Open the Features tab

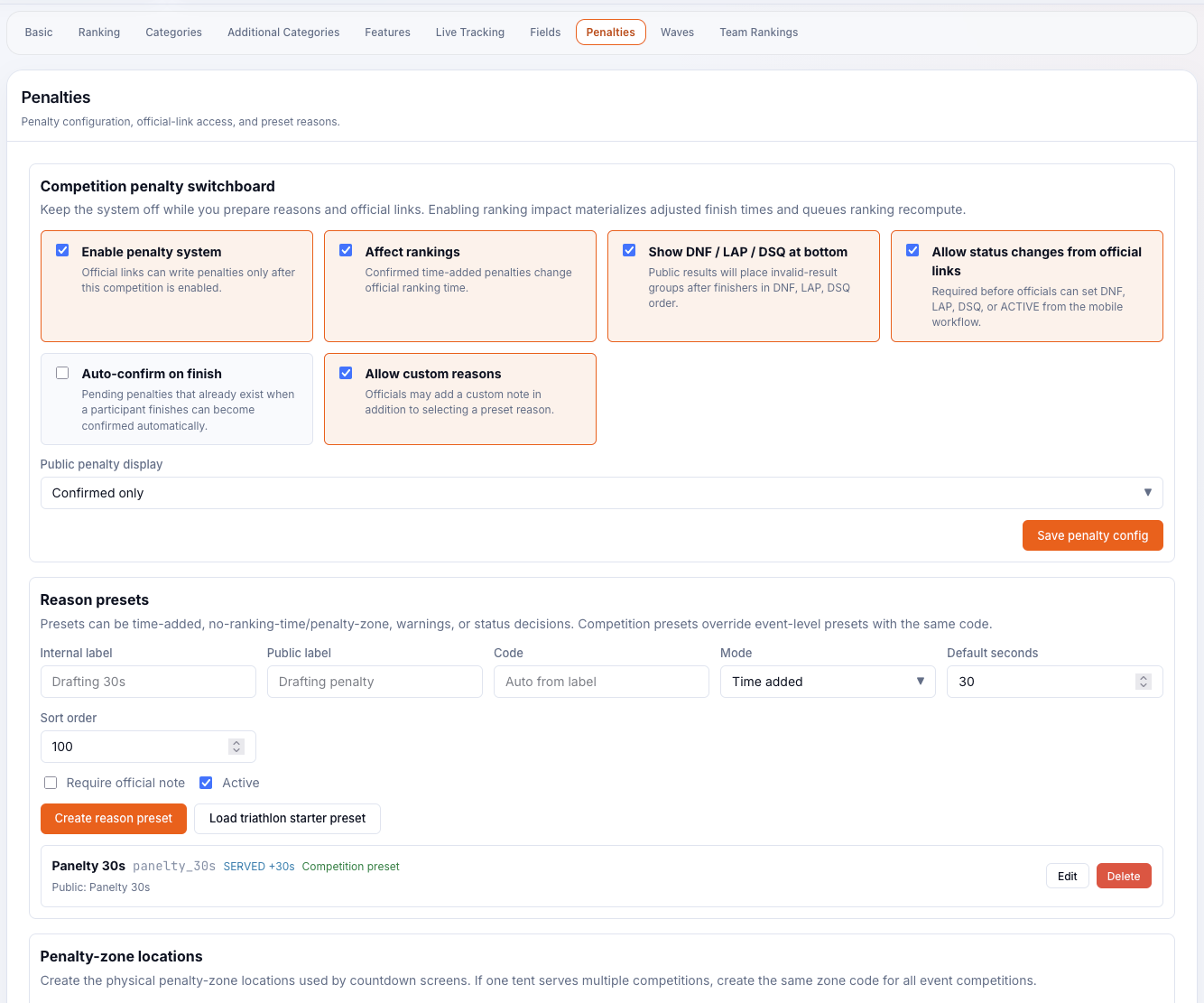click(x=388, y=33)
